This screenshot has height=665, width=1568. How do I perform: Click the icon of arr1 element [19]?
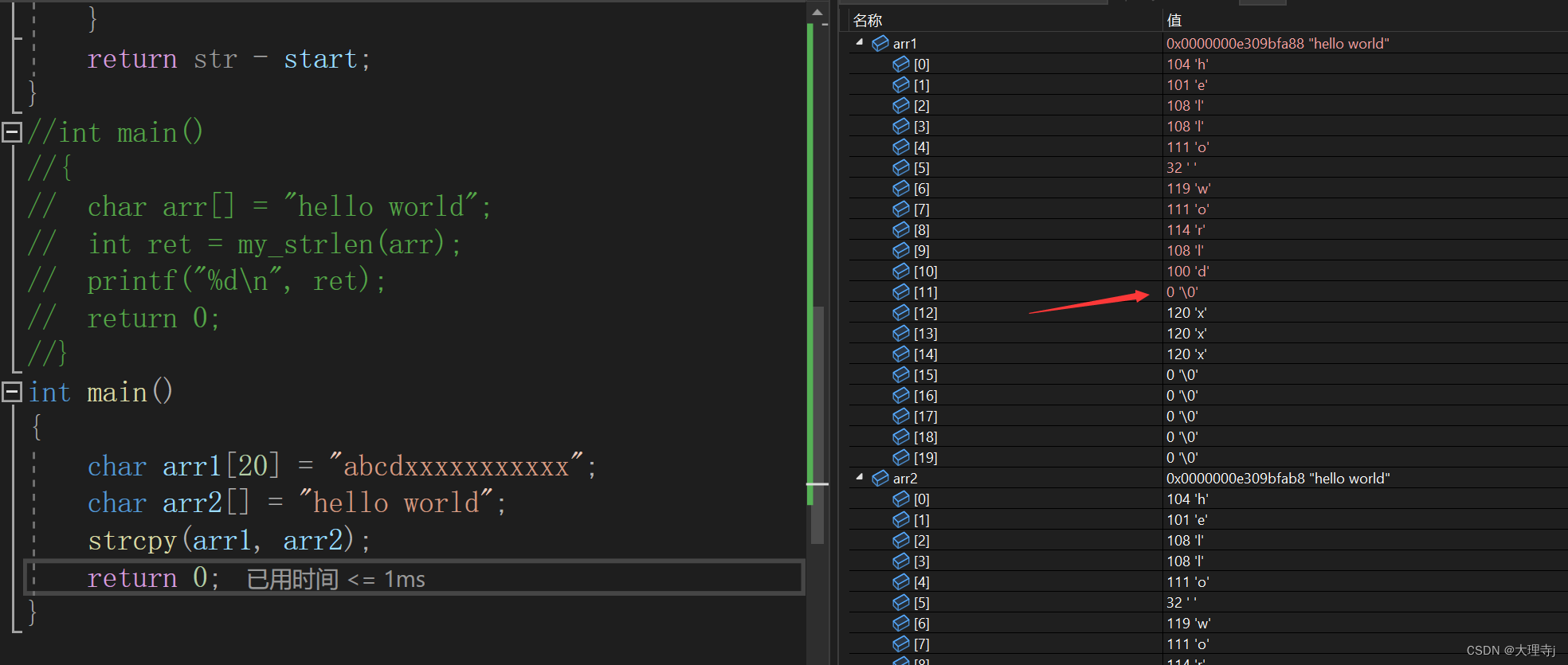901,457
